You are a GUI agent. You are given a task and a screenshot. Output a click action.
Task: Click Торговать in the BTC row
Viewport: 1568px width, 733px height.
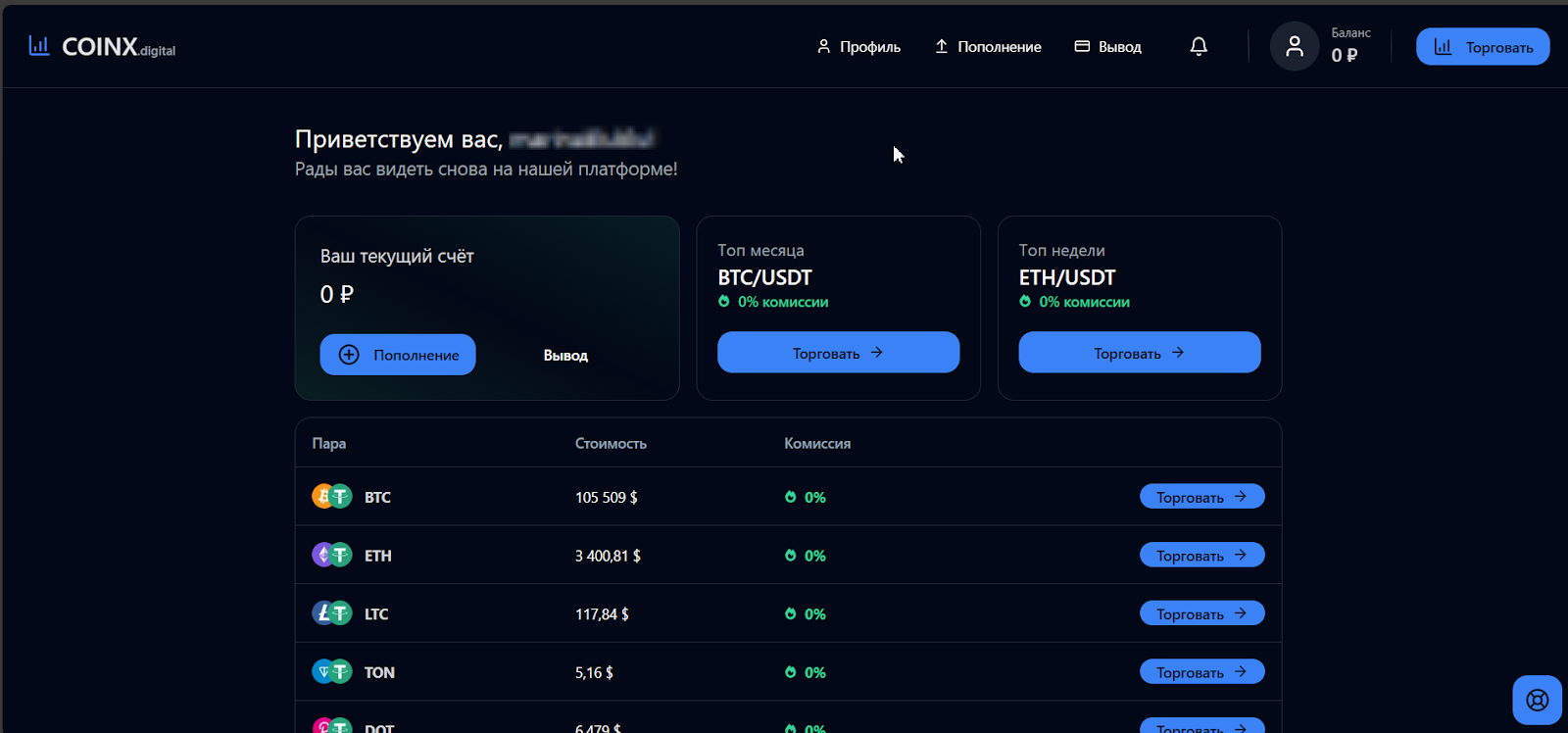click(1202, 497)
